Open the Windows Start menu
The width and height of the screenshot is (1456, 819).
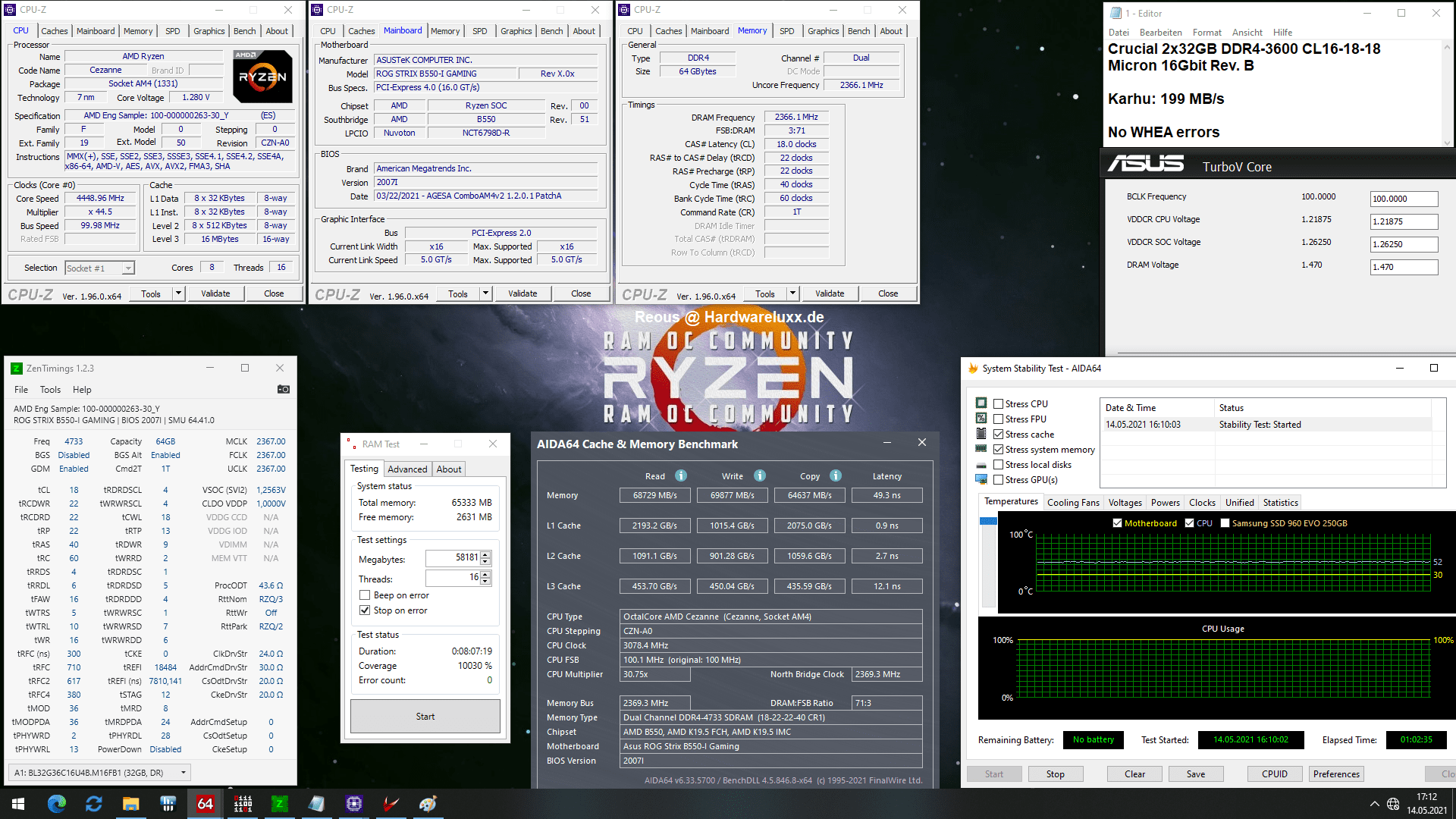[18, 804]
